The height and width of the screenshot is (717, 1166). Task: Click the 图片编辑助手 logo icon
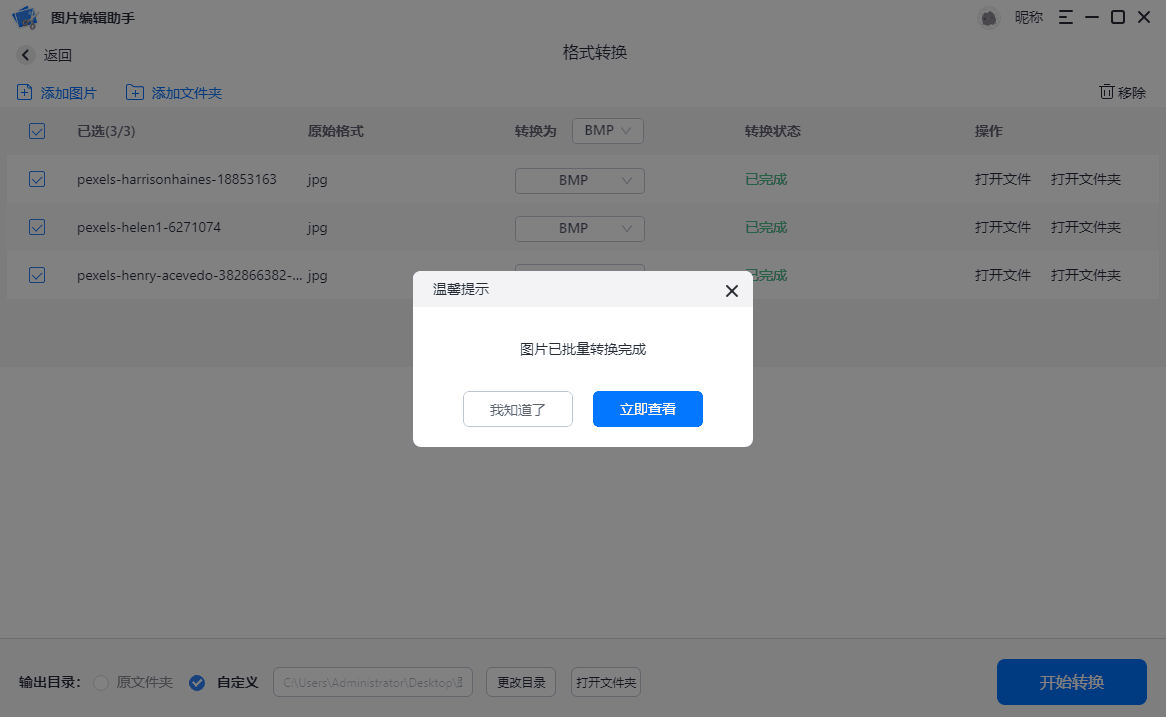tap(24, 17)
